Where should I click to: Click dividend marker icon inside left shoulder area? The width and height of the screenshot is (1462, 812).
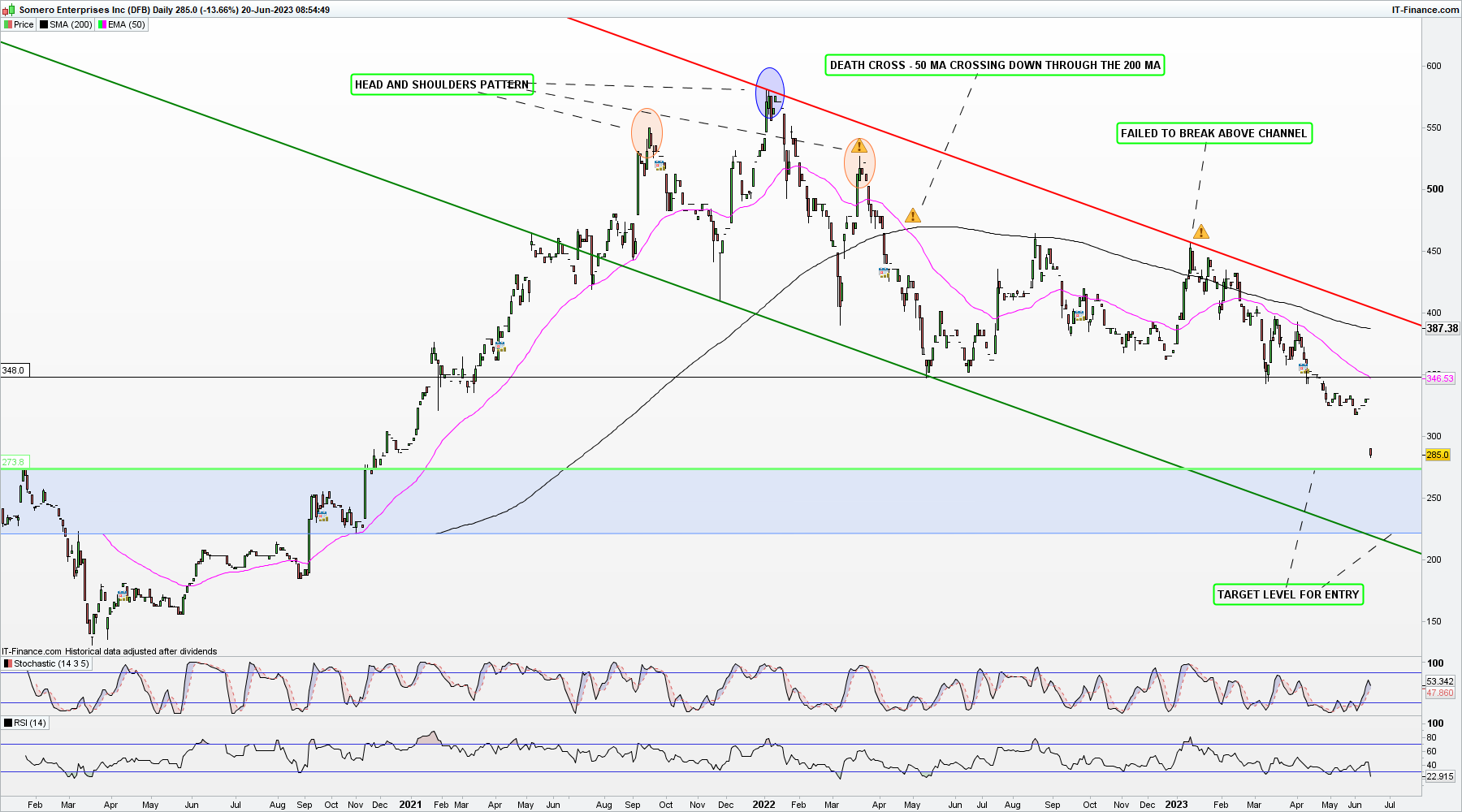coord(660,166)
